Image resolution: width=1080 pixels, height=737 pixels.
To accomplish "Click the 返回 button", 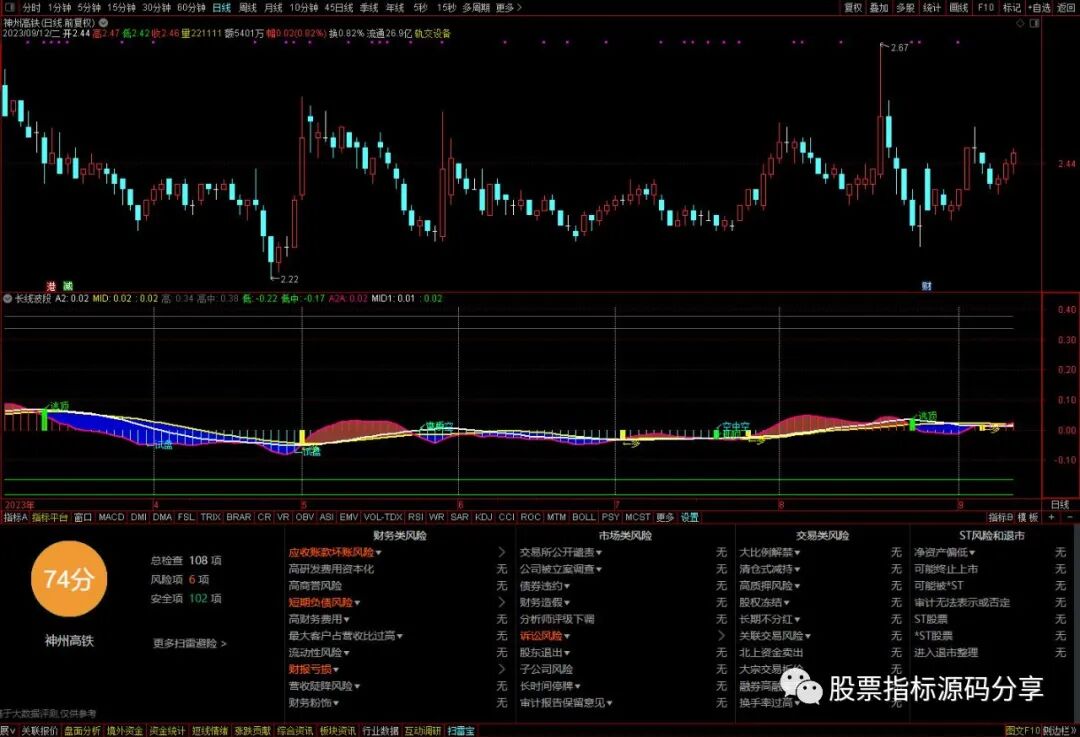I will coord(1066,8).
